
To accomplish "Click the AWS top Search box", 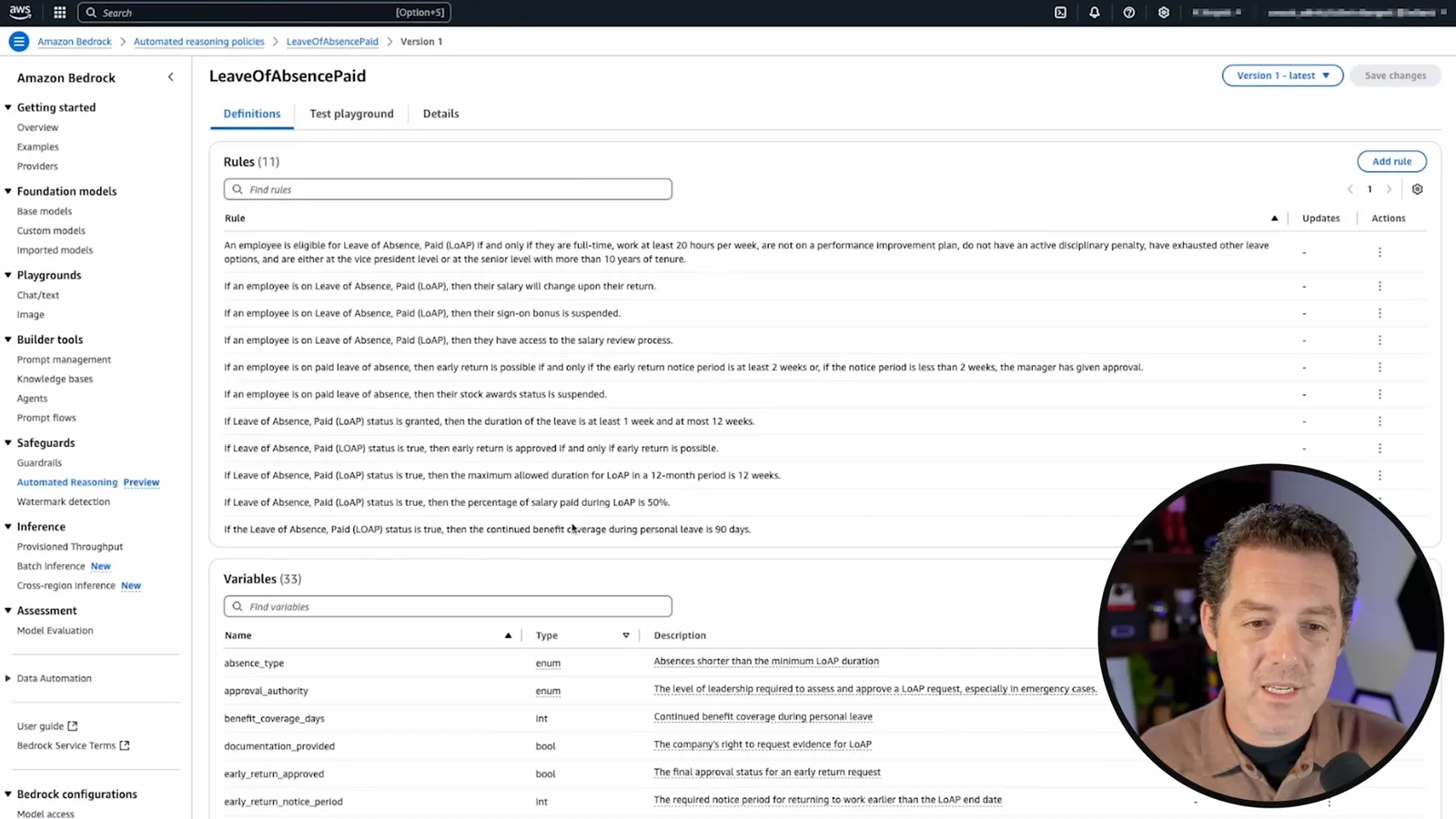I will tap(264, 13).
